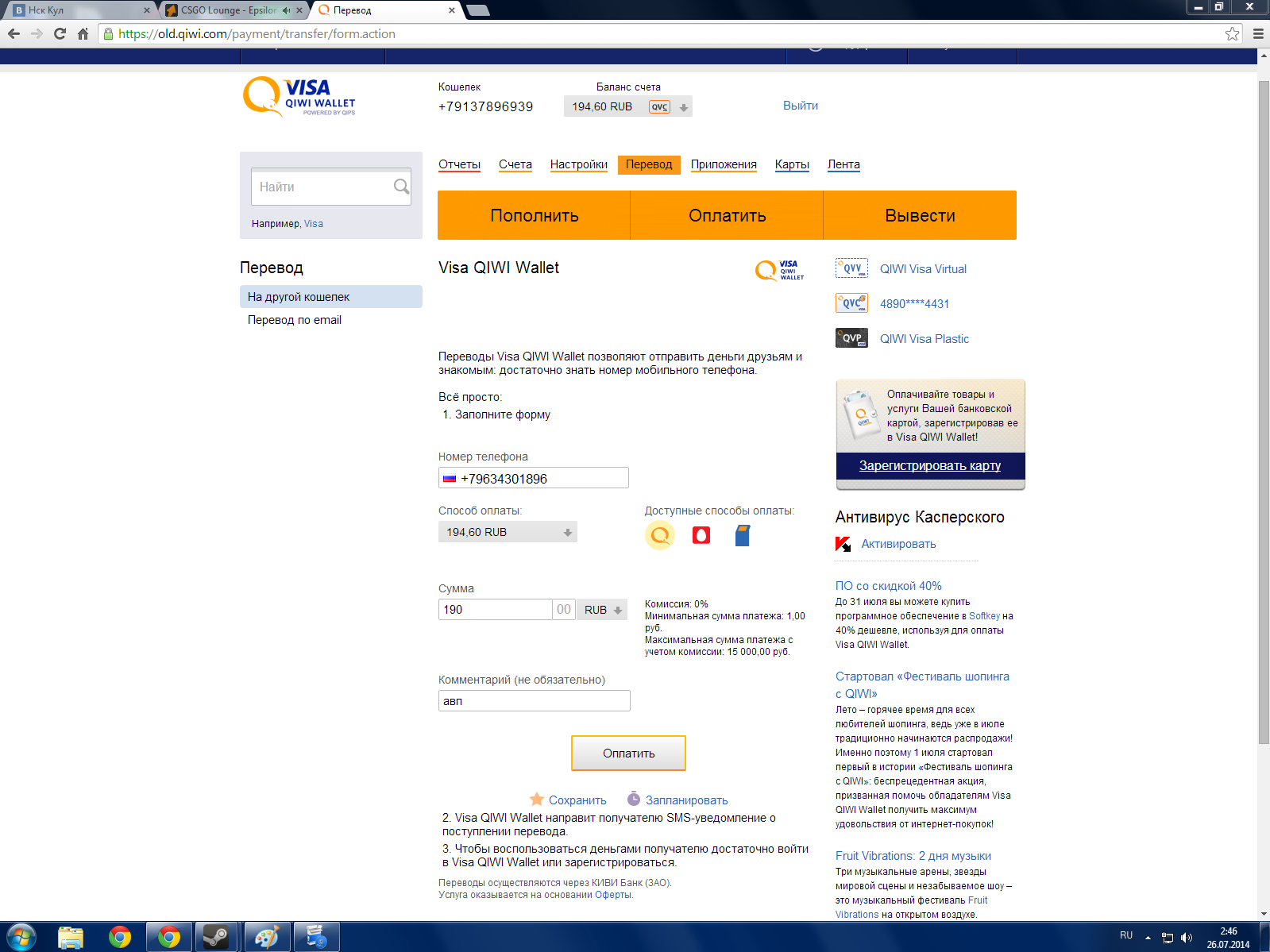This screenshot has width=1270, height=952.
Task: Click the QVC badge in balance field
Action: pyautogui.click(x=659, y=107)
